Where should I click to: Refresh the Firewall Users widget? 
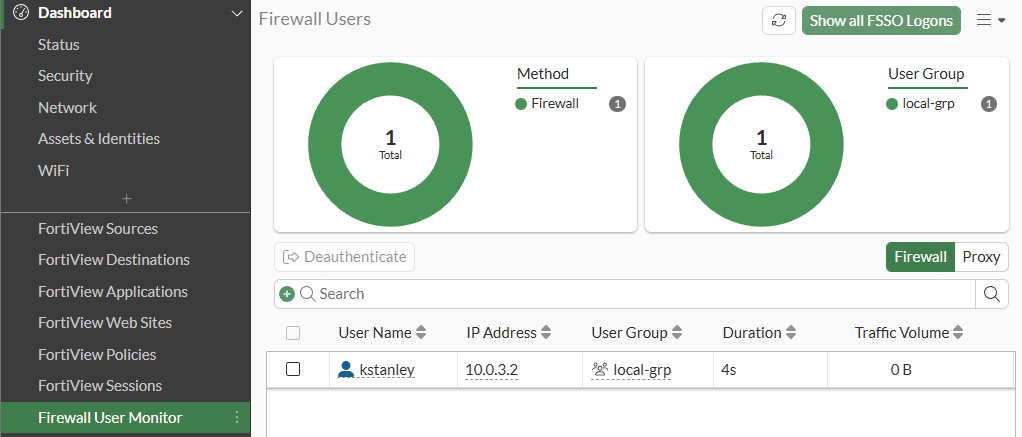(779, 20)
